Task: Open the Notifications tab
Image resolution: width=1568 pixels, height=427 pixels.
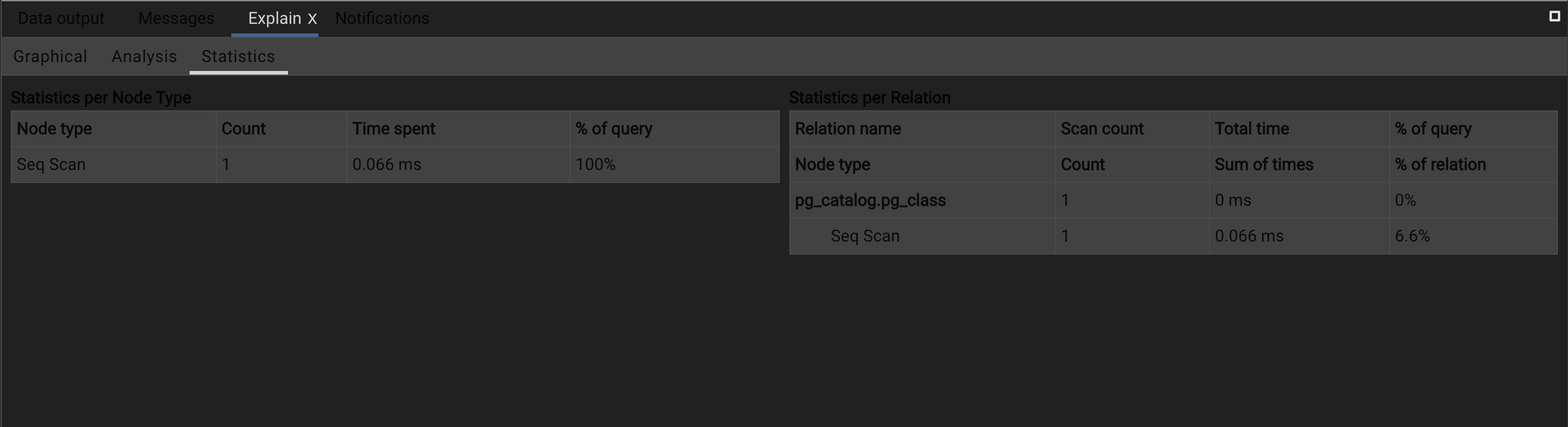Action: (382, 18)
